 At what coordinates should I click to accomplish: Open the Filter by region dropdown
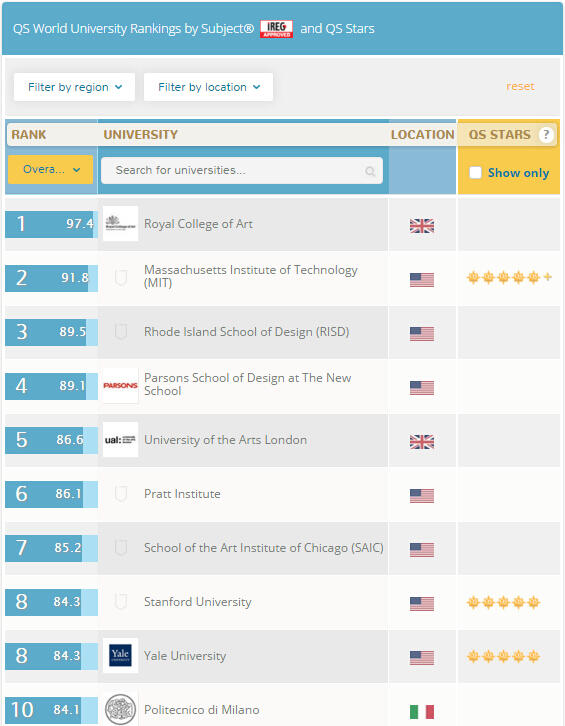[75, 87]
